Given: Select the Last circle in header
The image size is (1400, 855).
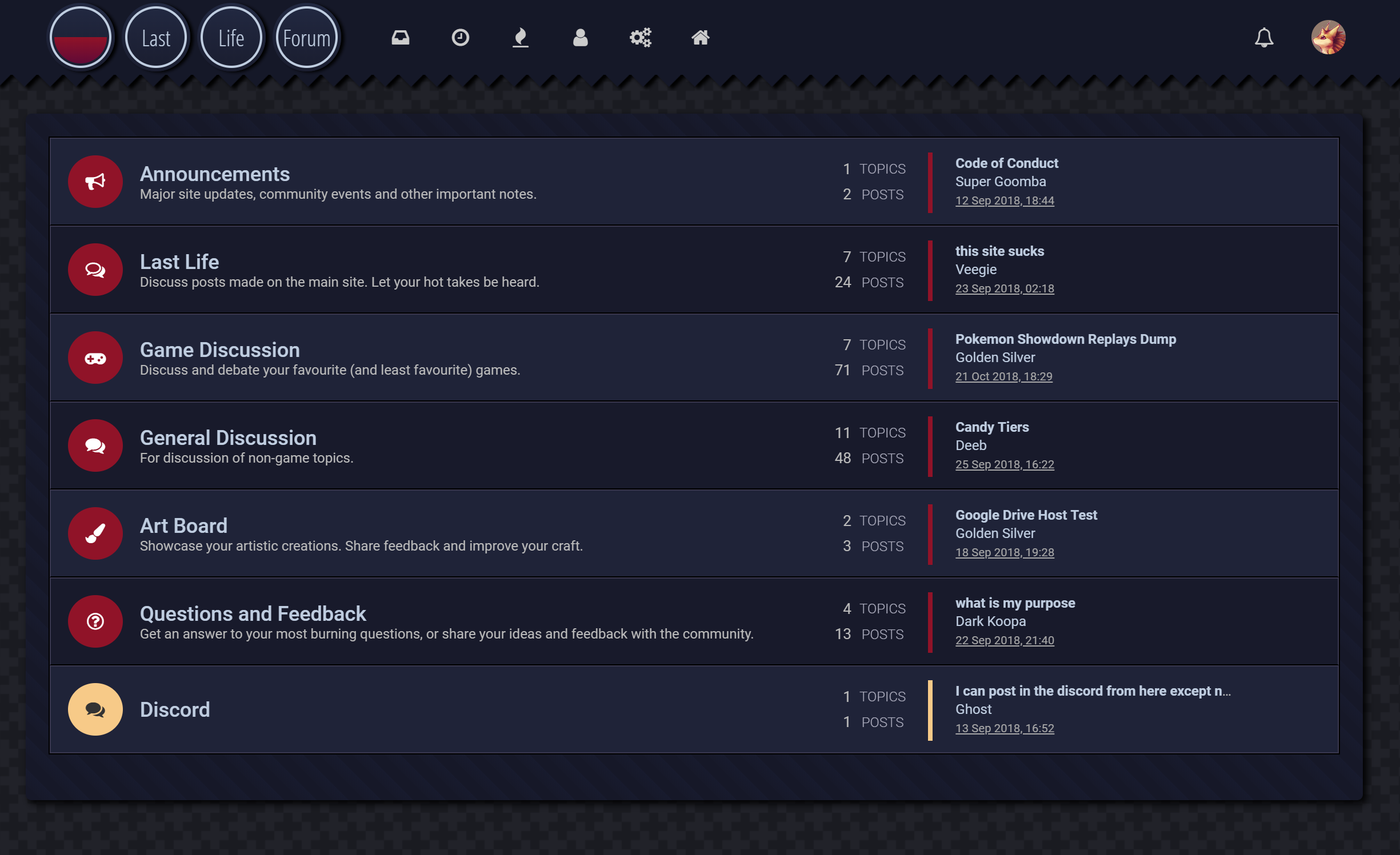Looking at the screenshot, I should coord(156,38).
